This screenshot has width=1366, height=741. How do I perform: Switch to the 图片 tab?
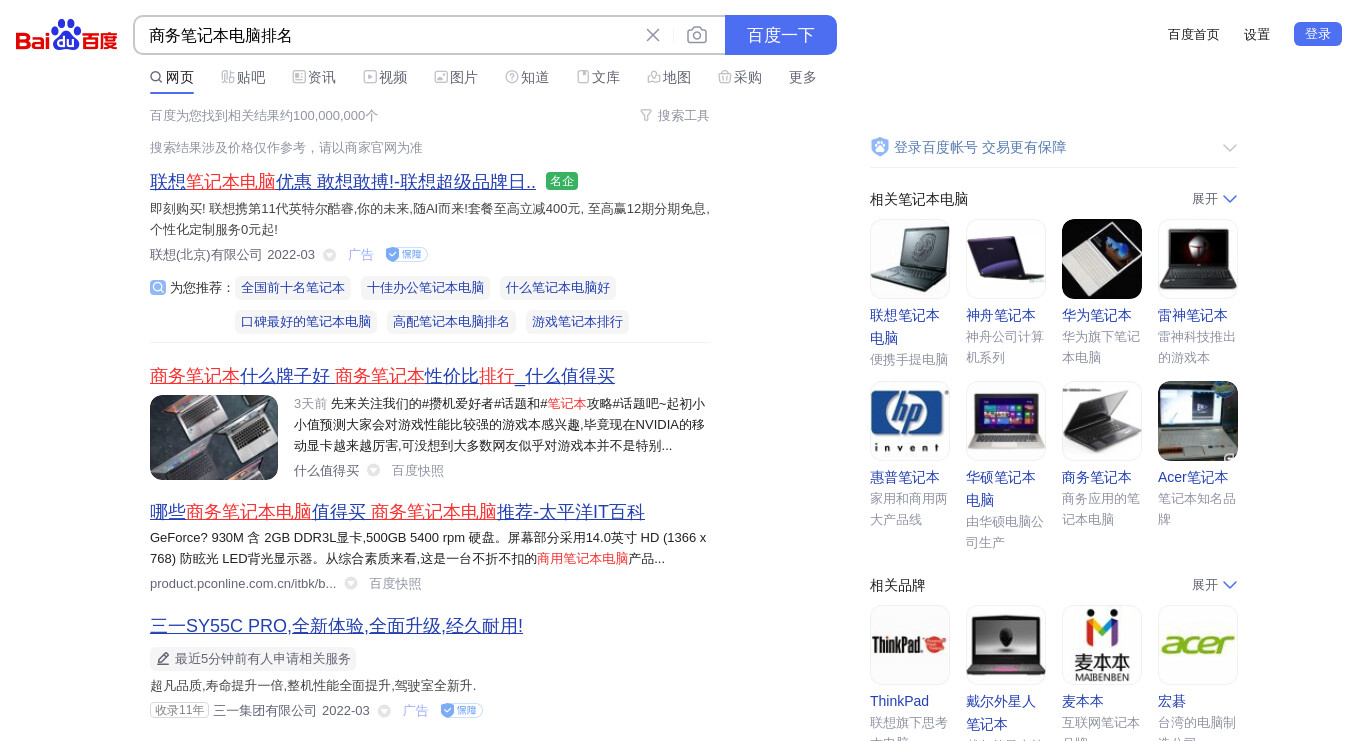[x=456, y=77]
